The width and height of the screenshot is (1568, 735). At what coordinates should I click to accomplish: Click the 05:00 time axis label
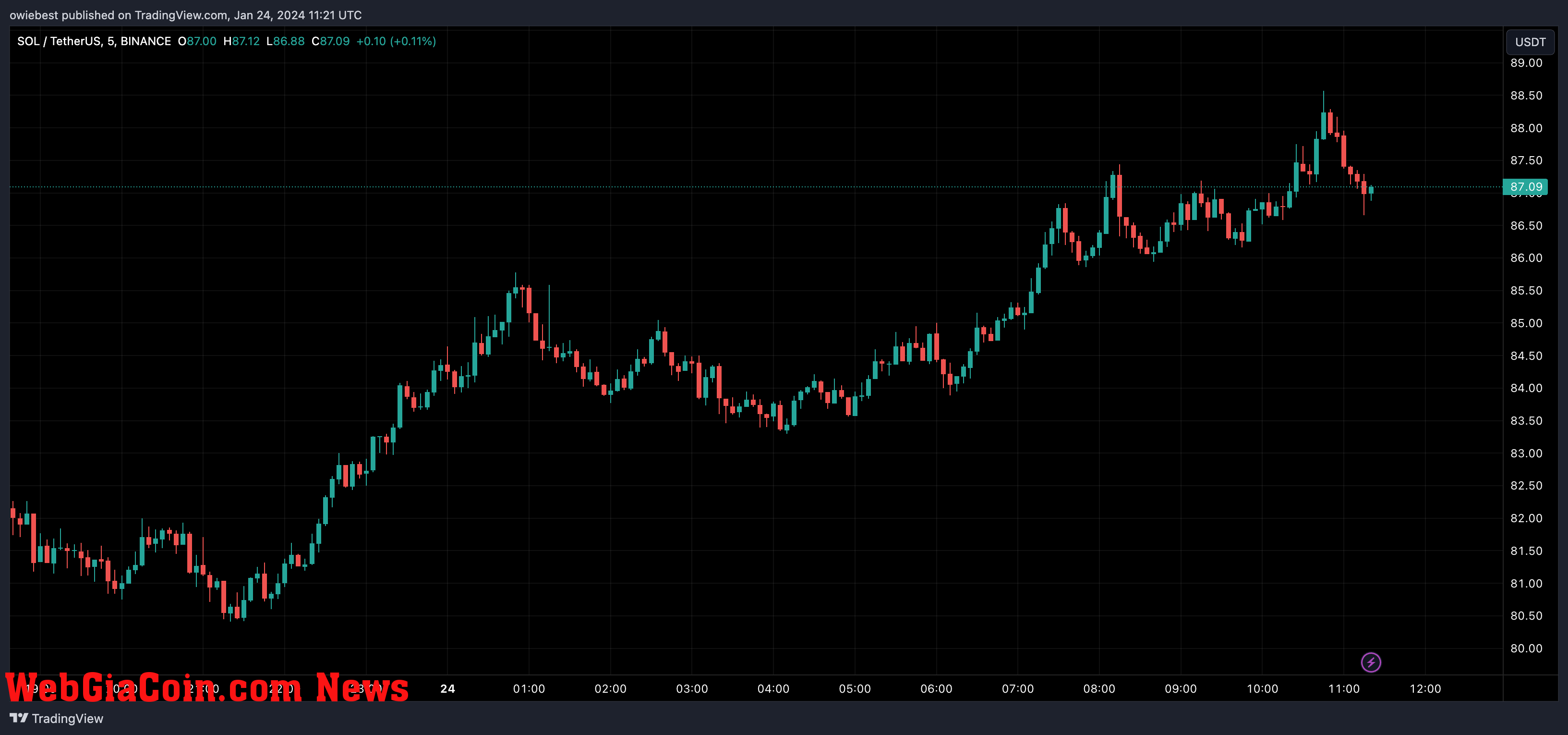point(855,689)
